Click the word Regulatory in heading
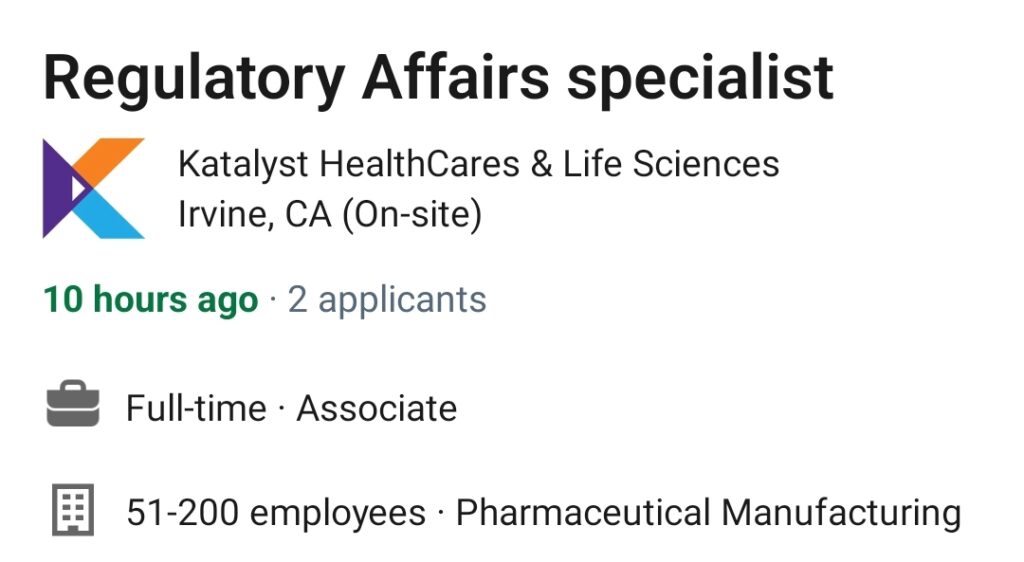The image size is (1024, 562). click(194, 80)
